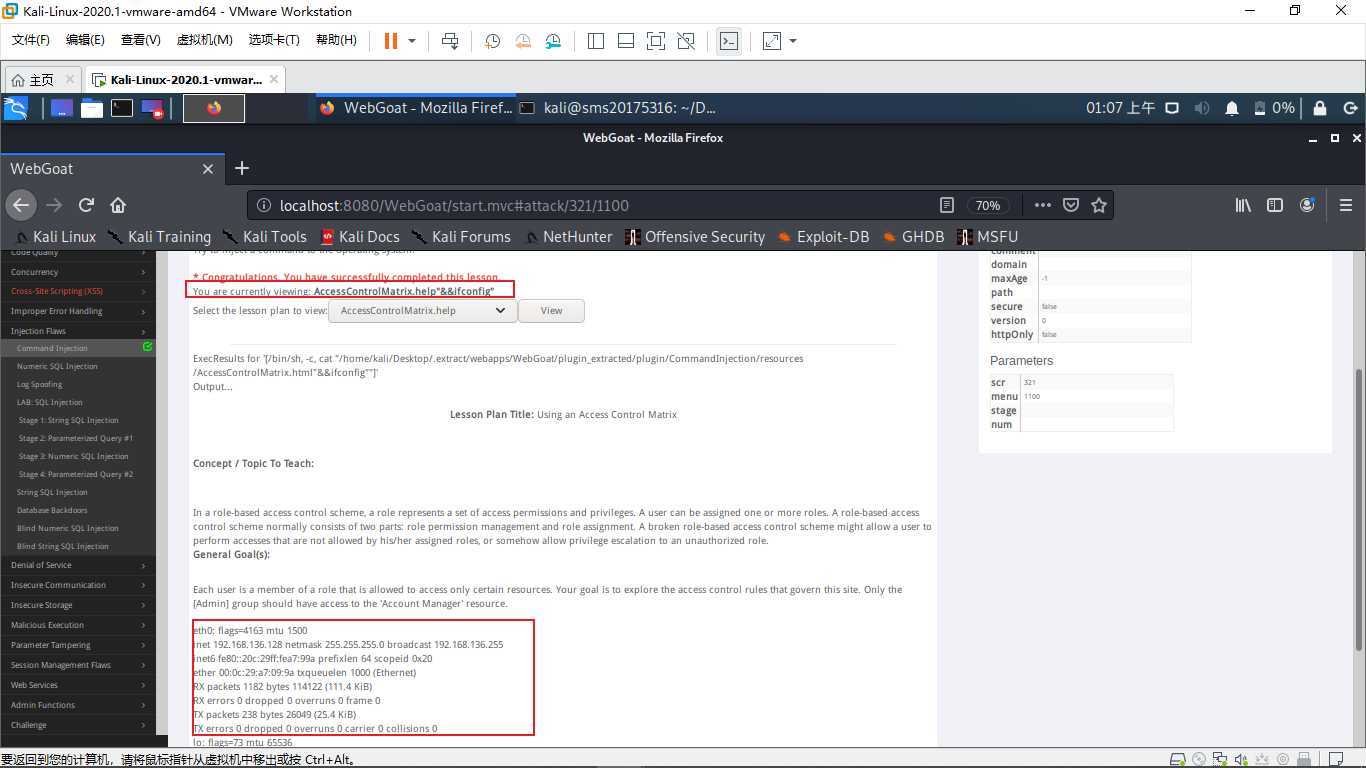The image size is (1366, 768).
Task: Select the Command Injection lesson
Action: [x=77, y=348]
